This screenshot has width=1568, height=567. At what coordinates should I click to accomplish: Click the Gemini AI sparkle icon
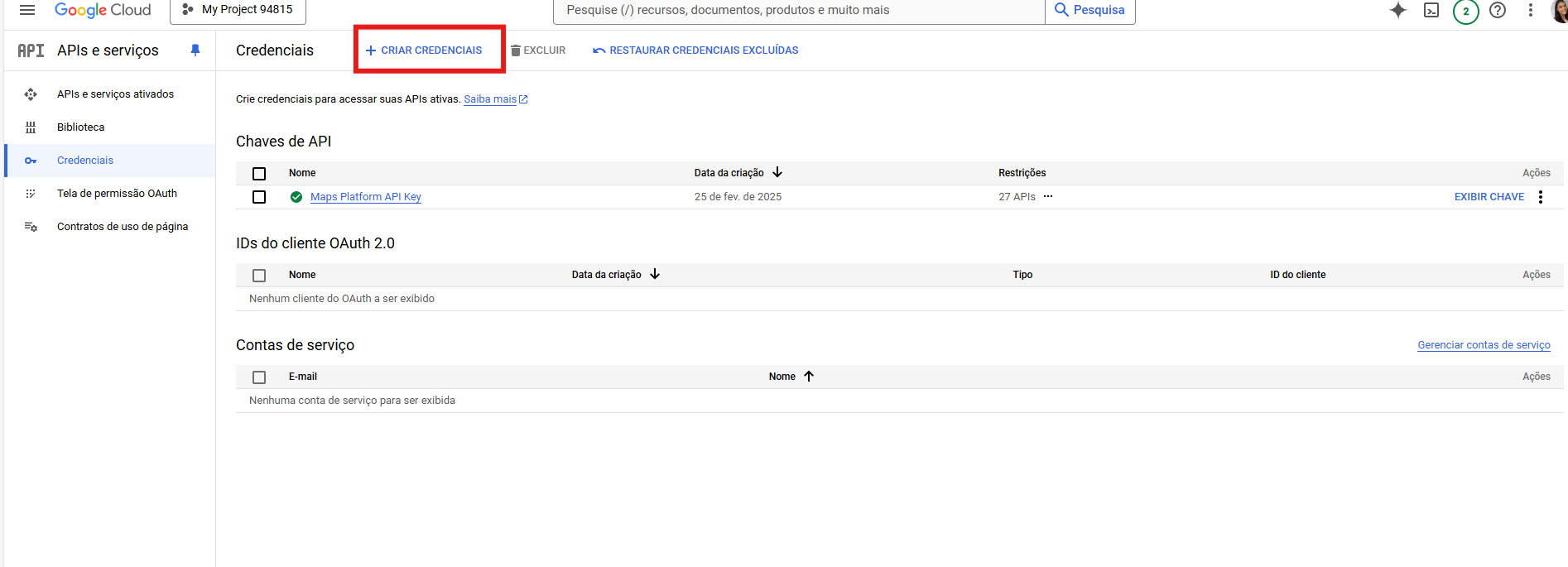(1397, 10)
